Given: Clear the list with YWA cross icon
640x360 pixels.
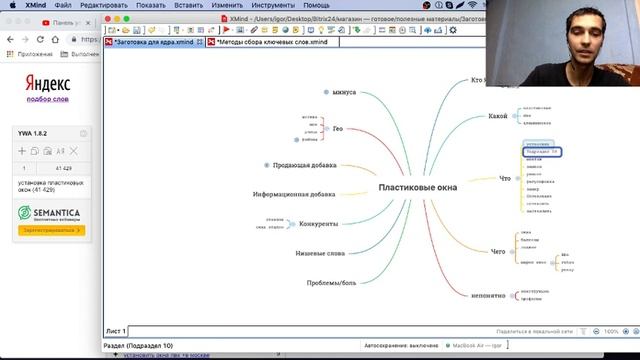Looking at the screenshot, I should [73, 151].
